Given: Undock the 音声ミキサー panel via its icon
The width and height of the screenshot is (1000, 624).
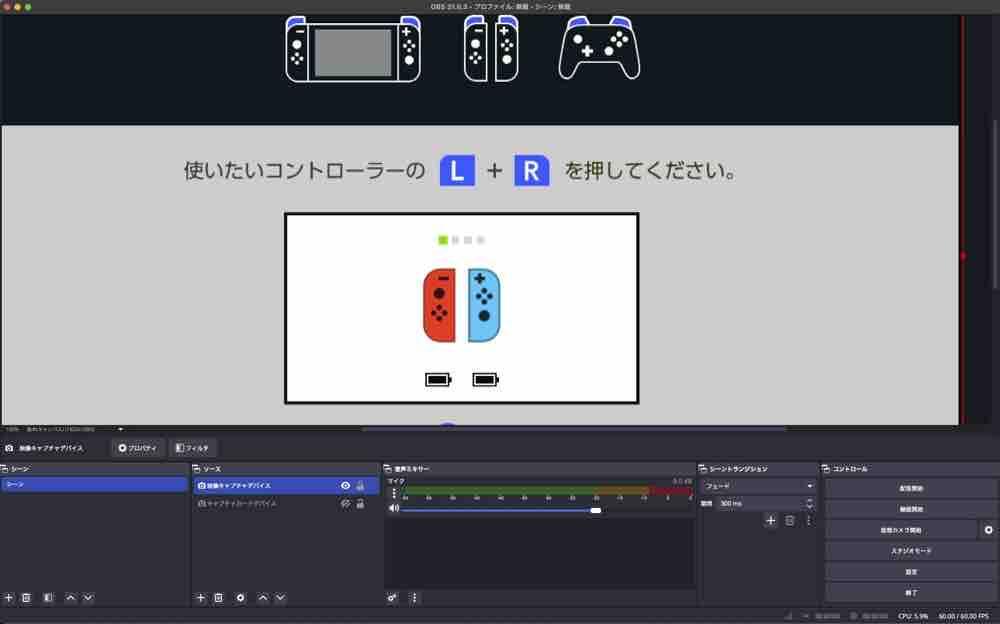Looking at the screenshot, I should (x=388, y=469).
